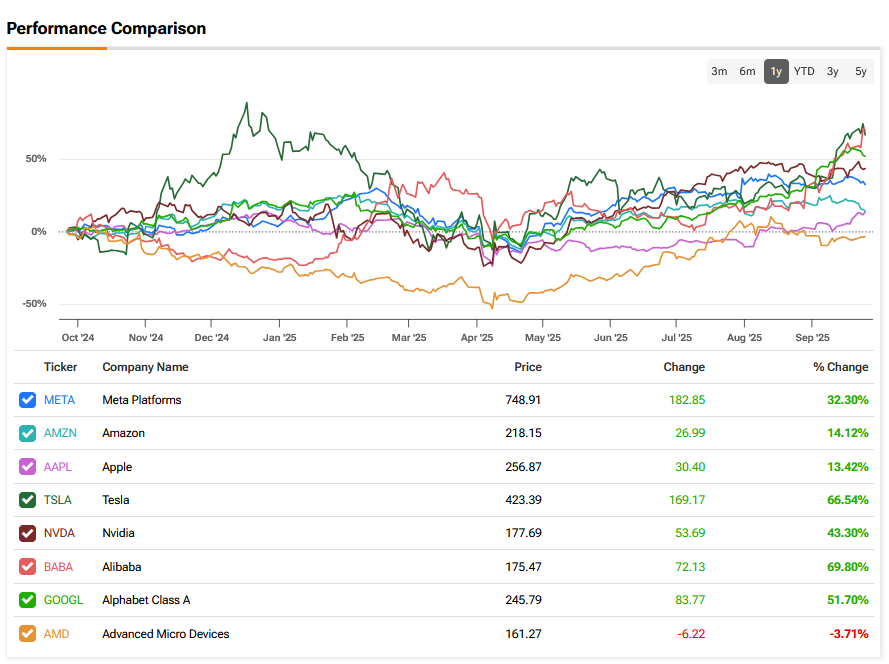Click the Nvidia percent change 43.30%

pos(848,533)
